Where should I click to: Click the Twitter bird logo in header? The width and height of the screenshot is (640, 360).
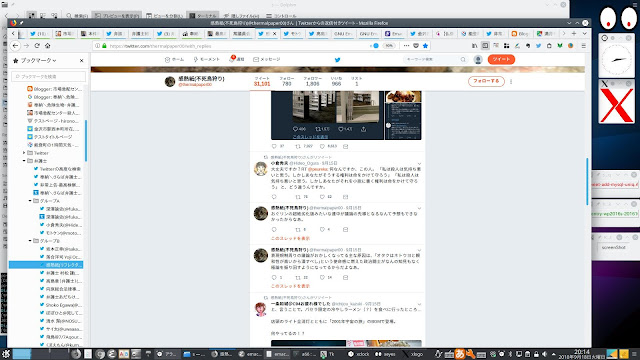click(338, 60)
